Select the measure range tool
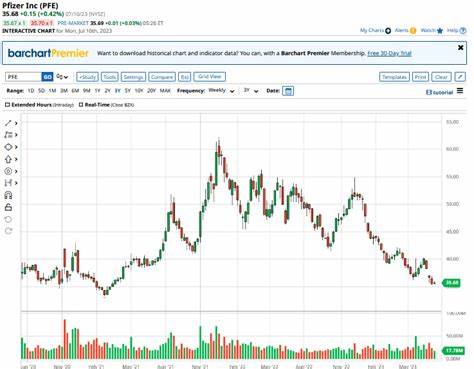 coord(8,183)
